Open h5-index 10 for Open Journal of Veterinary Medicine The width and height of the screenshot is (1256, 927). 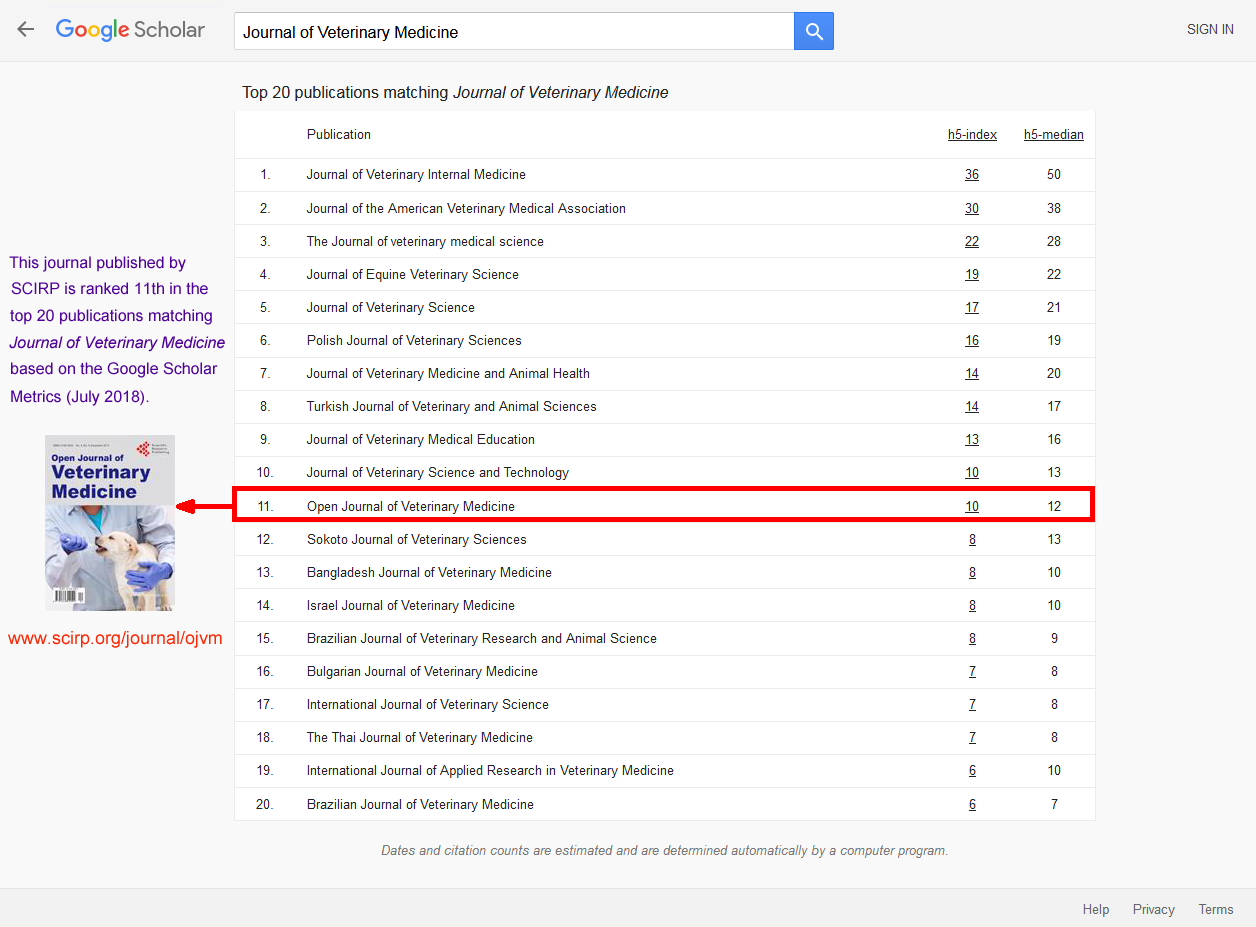pos(972,507)
